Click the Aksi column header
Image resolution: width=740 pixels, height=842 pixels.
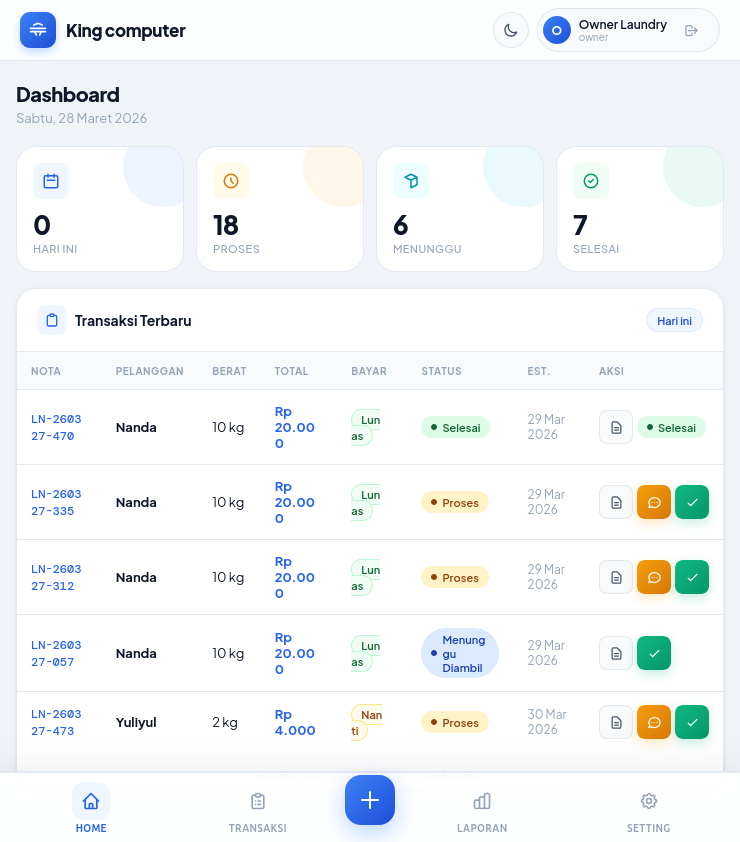611,371
